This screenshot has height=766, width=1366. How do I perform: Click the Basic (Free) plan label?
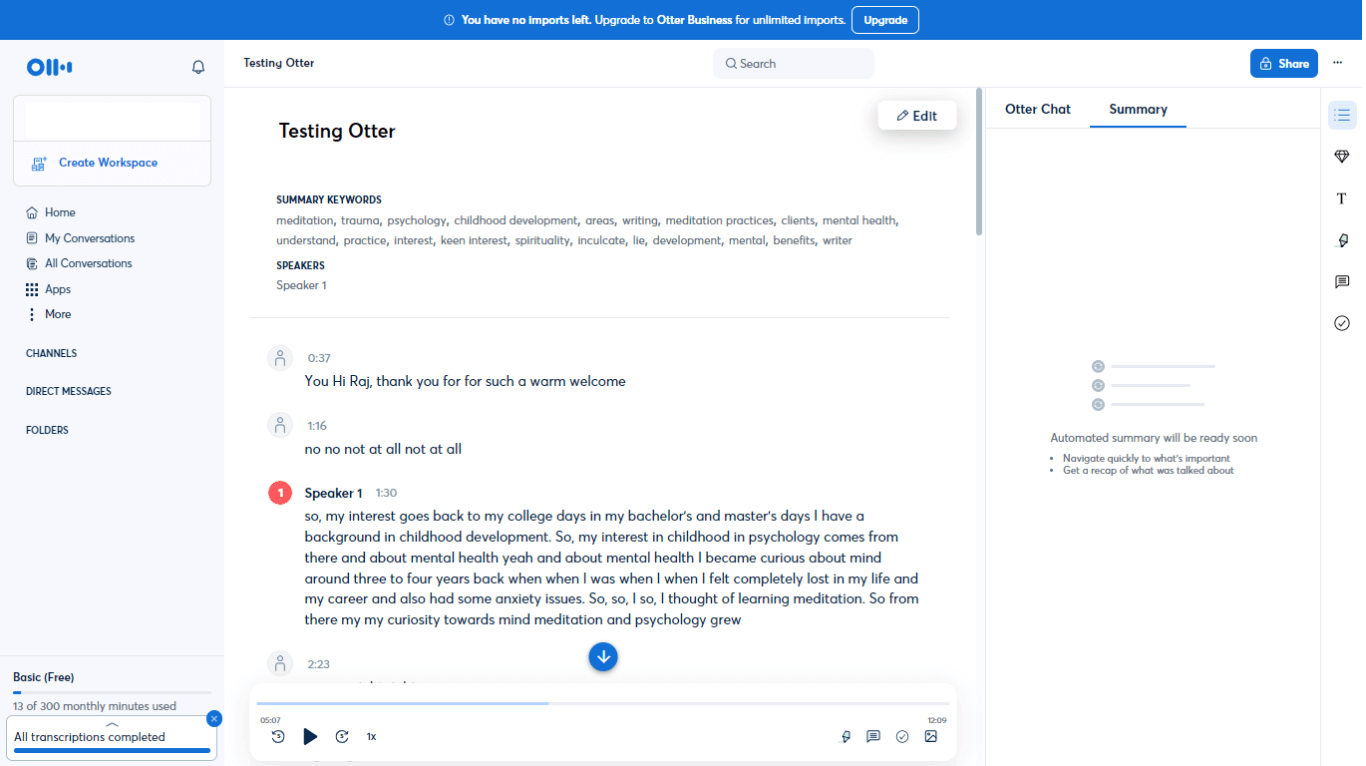pos(44,677)
